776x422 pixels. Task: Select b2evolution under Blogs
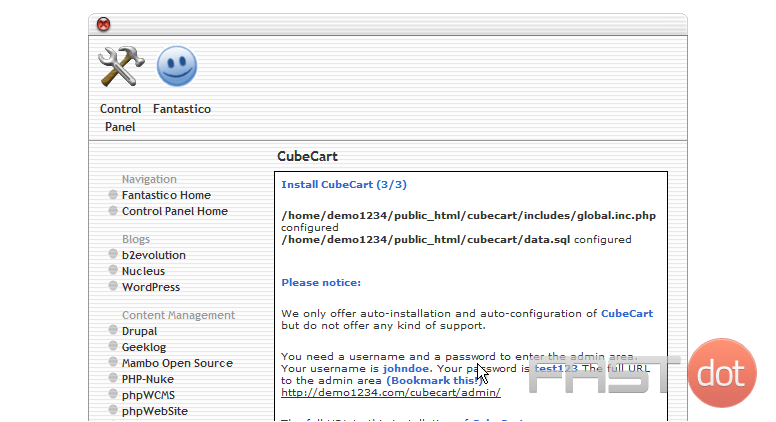tap(154, 255)
